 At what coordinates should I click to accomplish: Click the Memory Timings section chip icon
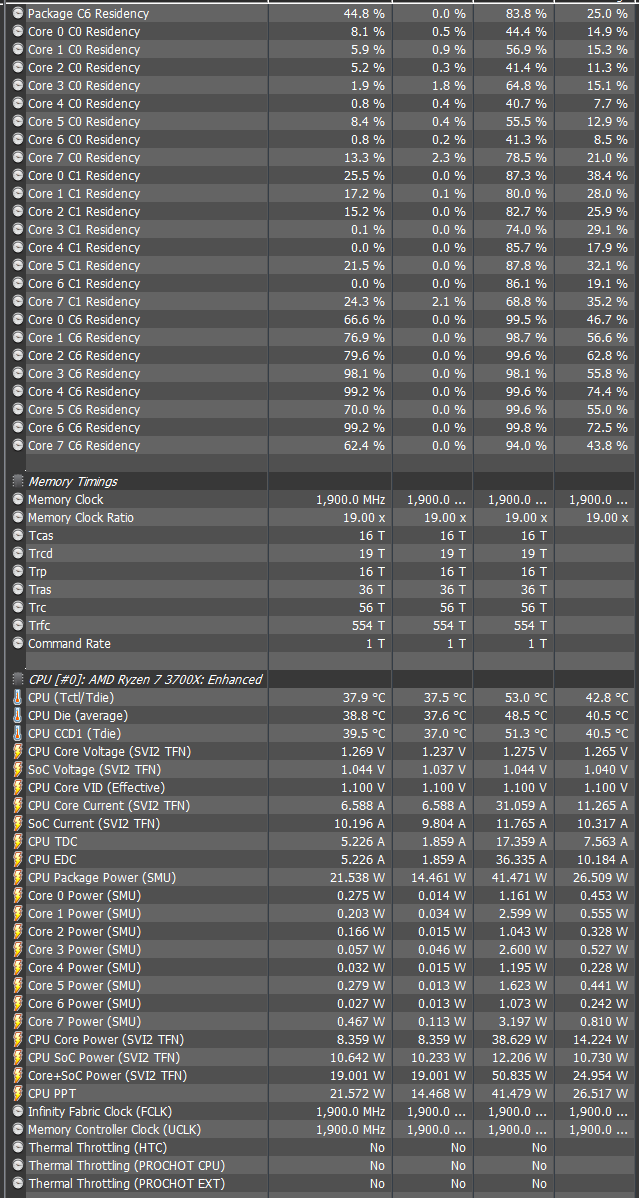pyautogui.click(x=18, y=481)
